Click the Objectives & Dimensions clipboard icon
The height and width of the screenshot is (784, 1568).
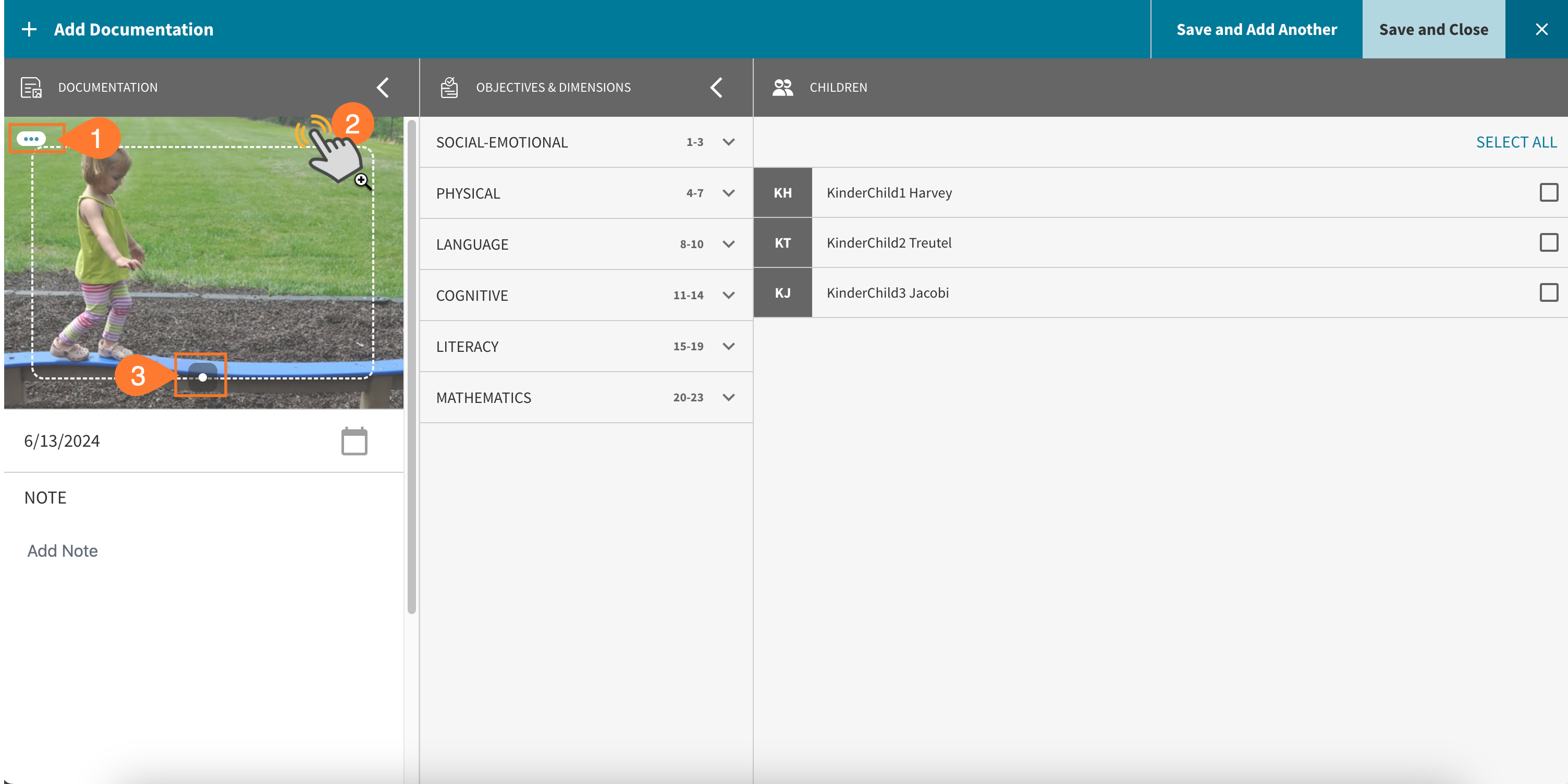[x=449, y=87]
